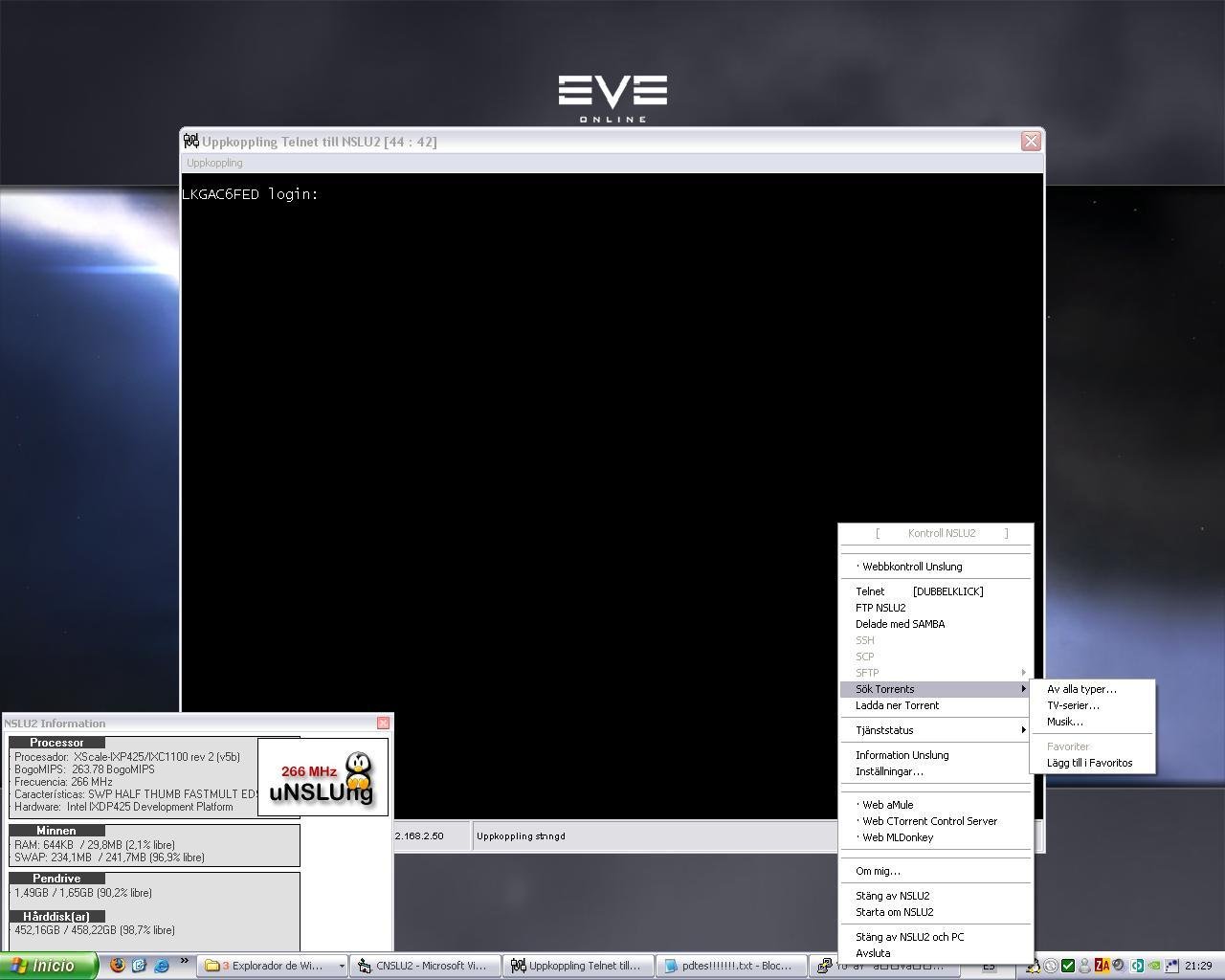Open the Explorador de Windows taskbar group
1225x980 pixels.
point(273,966)
